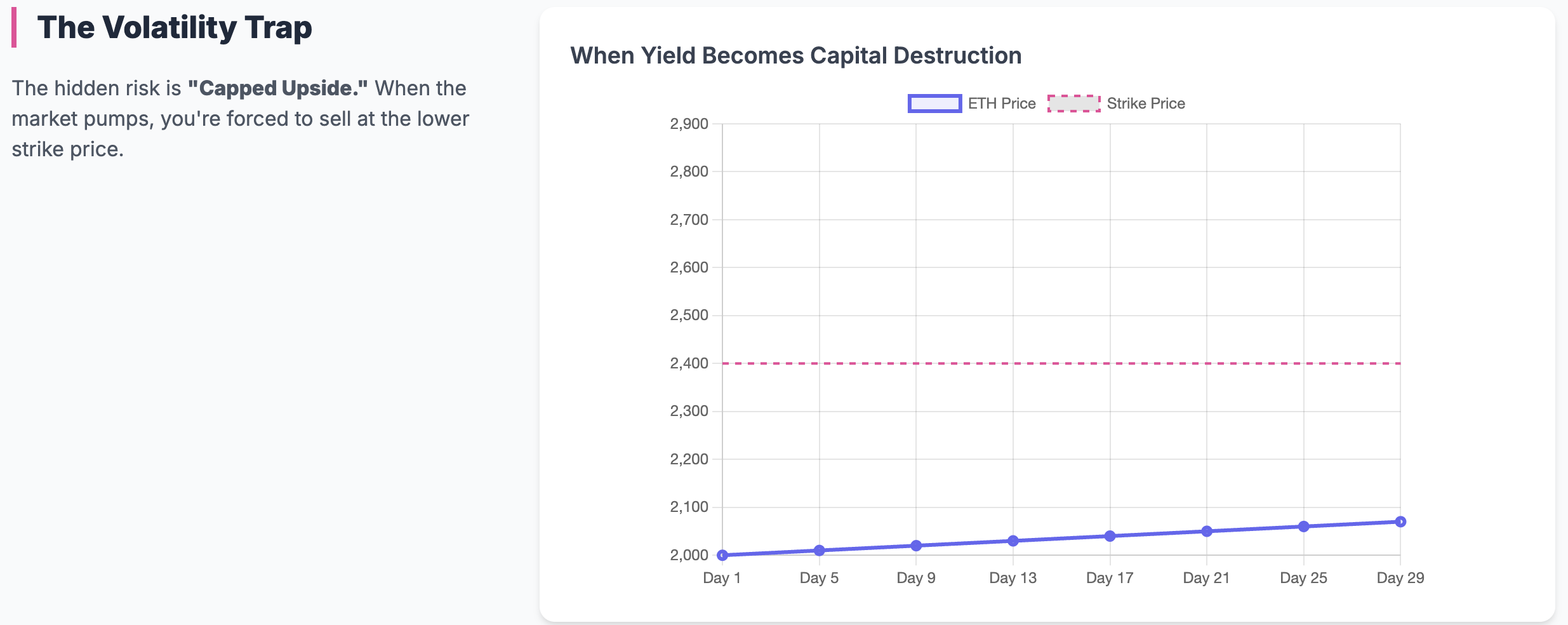Select the Day 17 data point

point(1110,536)
